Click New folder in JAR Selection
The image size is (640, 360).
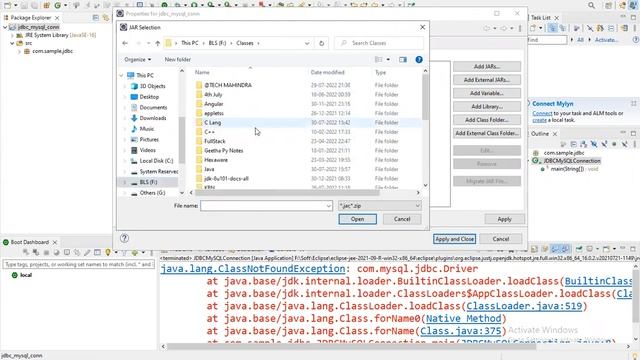[x=178, y=60]
